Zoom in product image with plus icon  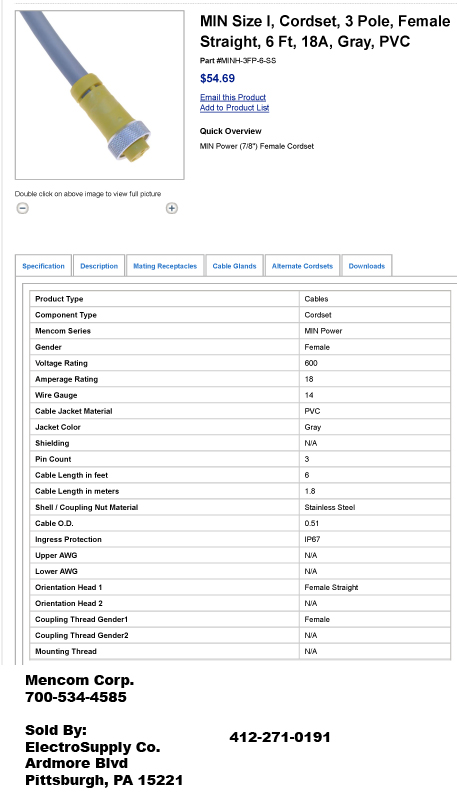coord(172,208)
